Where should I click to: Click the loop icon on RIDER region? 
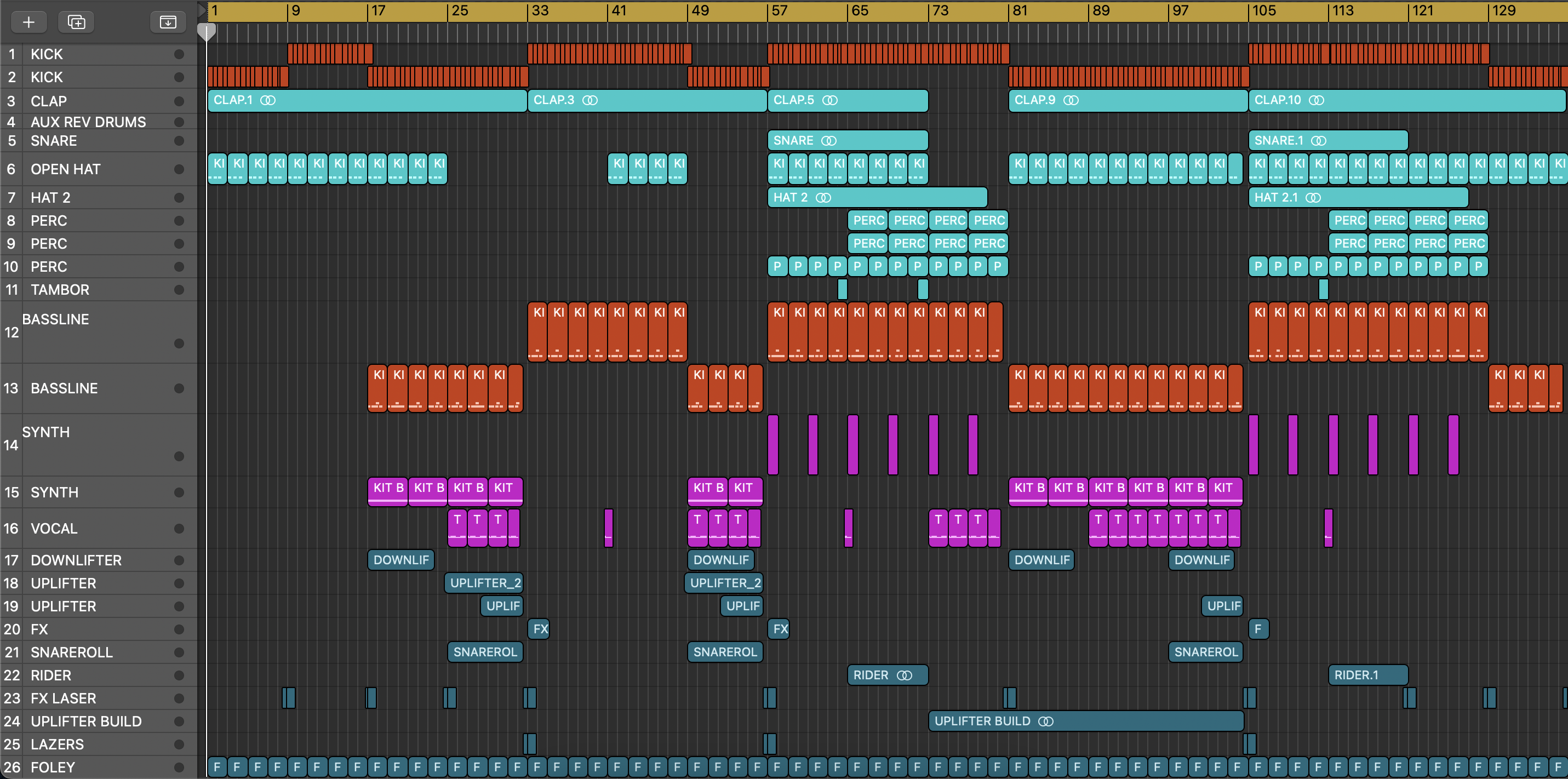[x=905, y=675]
